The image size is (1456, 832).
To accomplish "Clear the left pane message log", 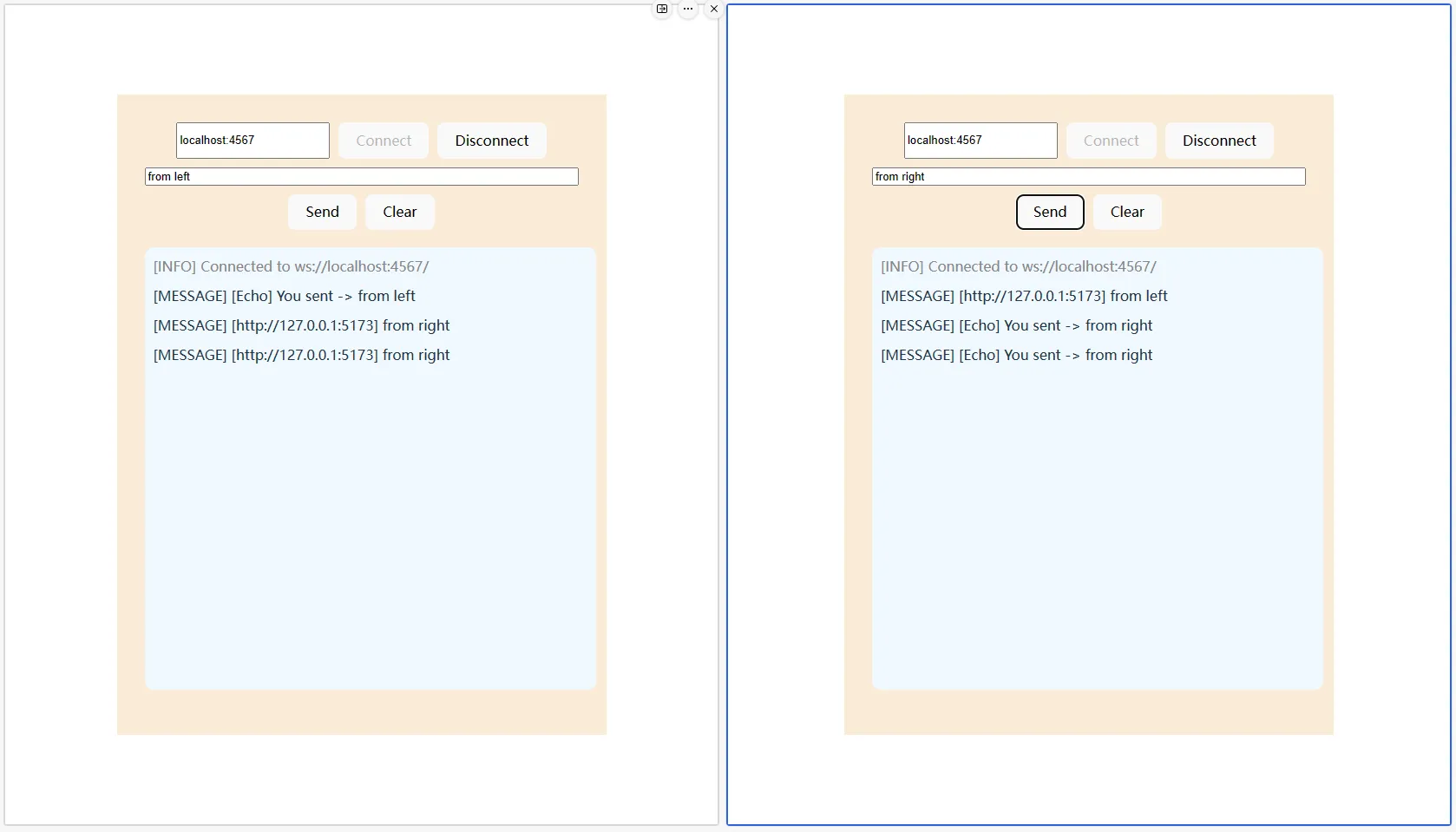I will (x=399, y=212).
